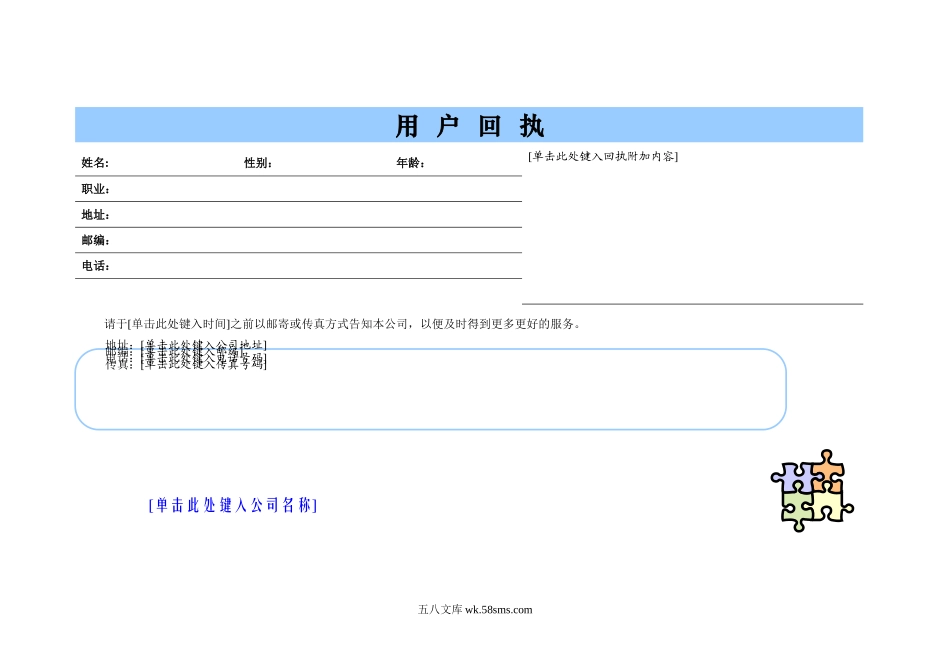Click the 性别: gender field label
The image size is (950, 672).
coord(258,163)
